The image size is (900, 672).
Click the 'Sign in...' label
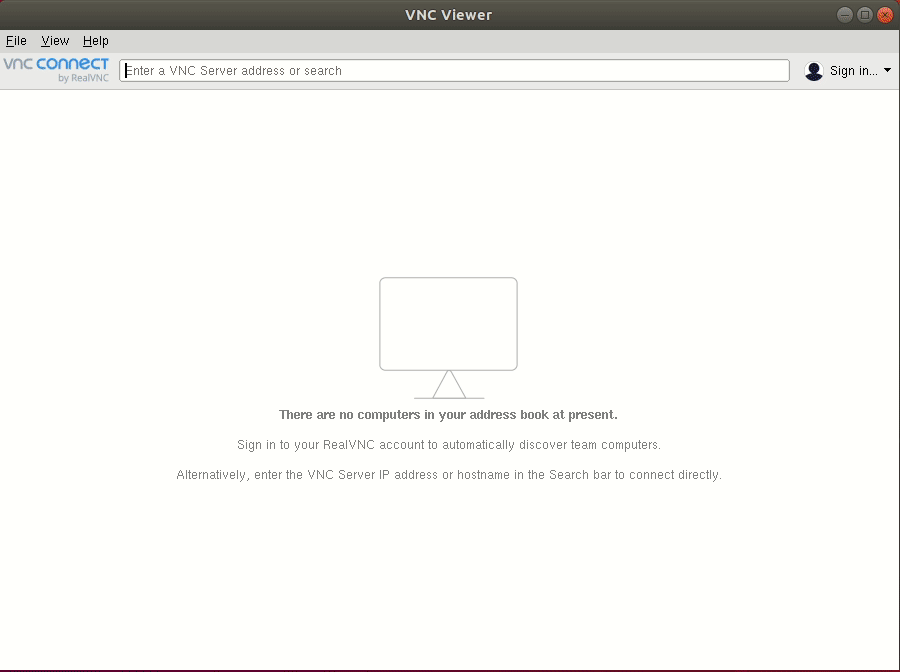(853, 71)
